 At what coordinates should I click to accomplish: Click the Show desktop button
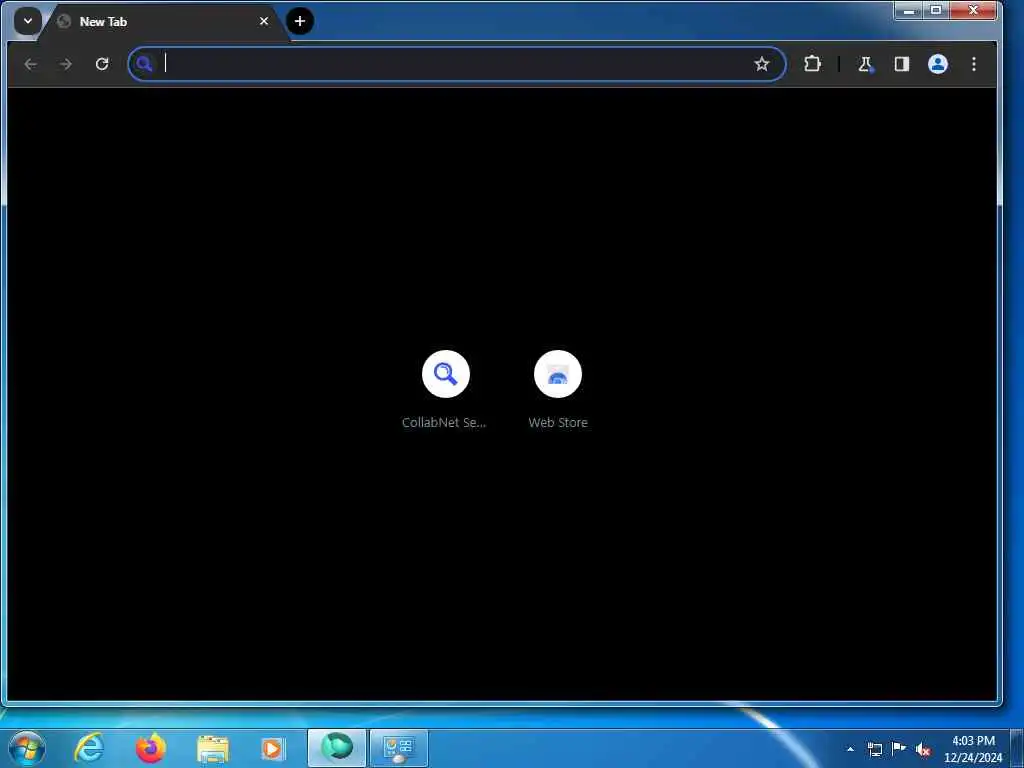(1016, 749)
